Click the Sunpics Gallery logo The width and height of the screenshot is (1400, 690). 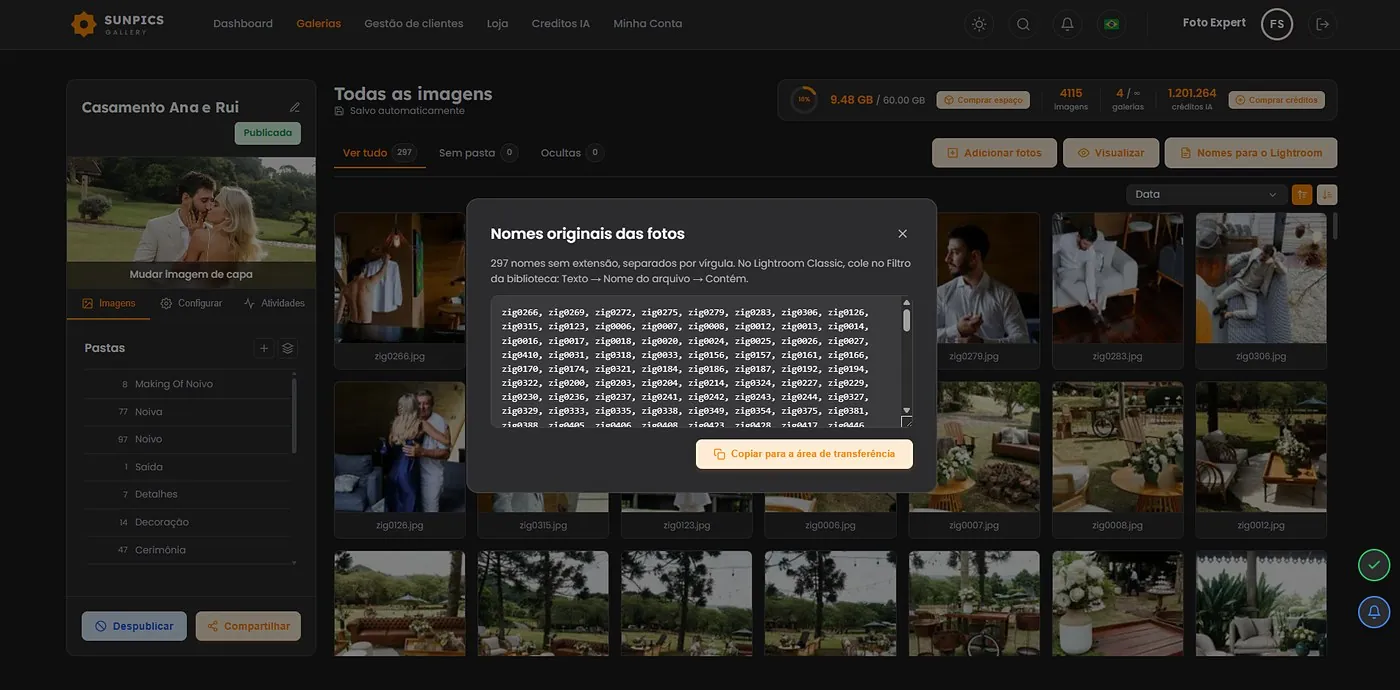pos(117,24)
